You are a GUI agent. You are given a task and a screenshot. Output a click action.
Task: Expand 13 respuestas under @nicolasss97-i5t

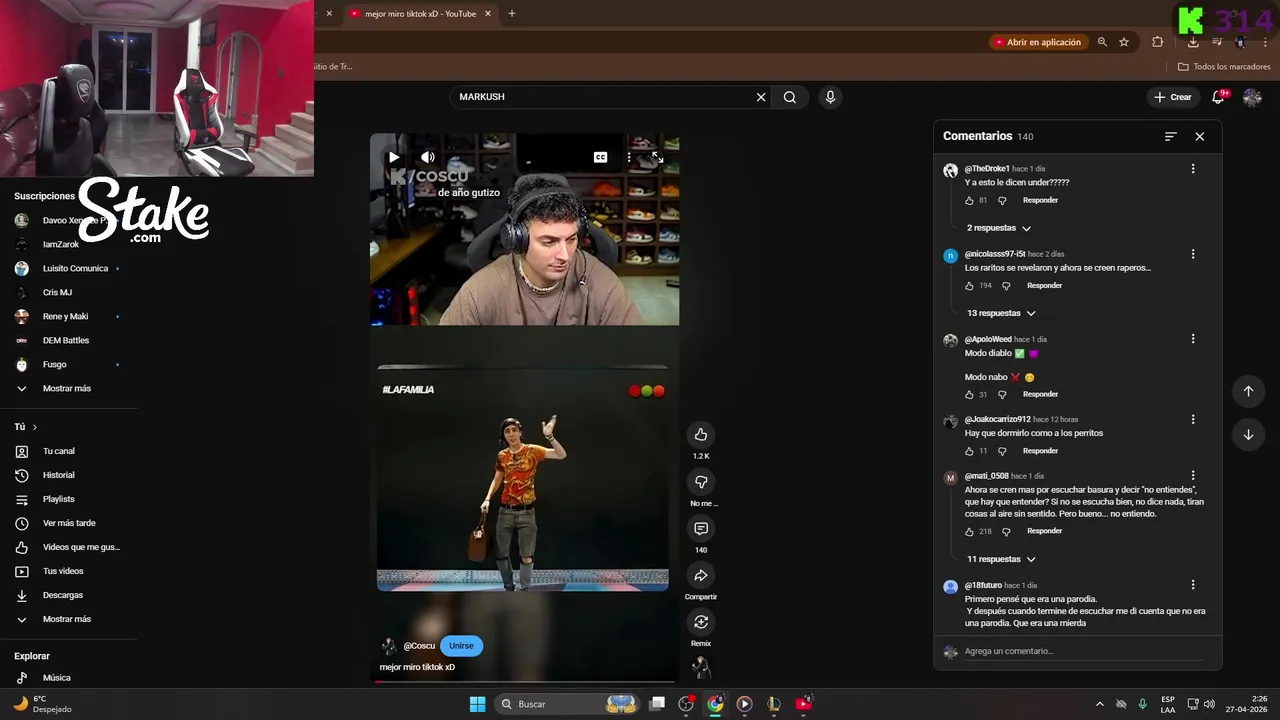point(1001,313)
